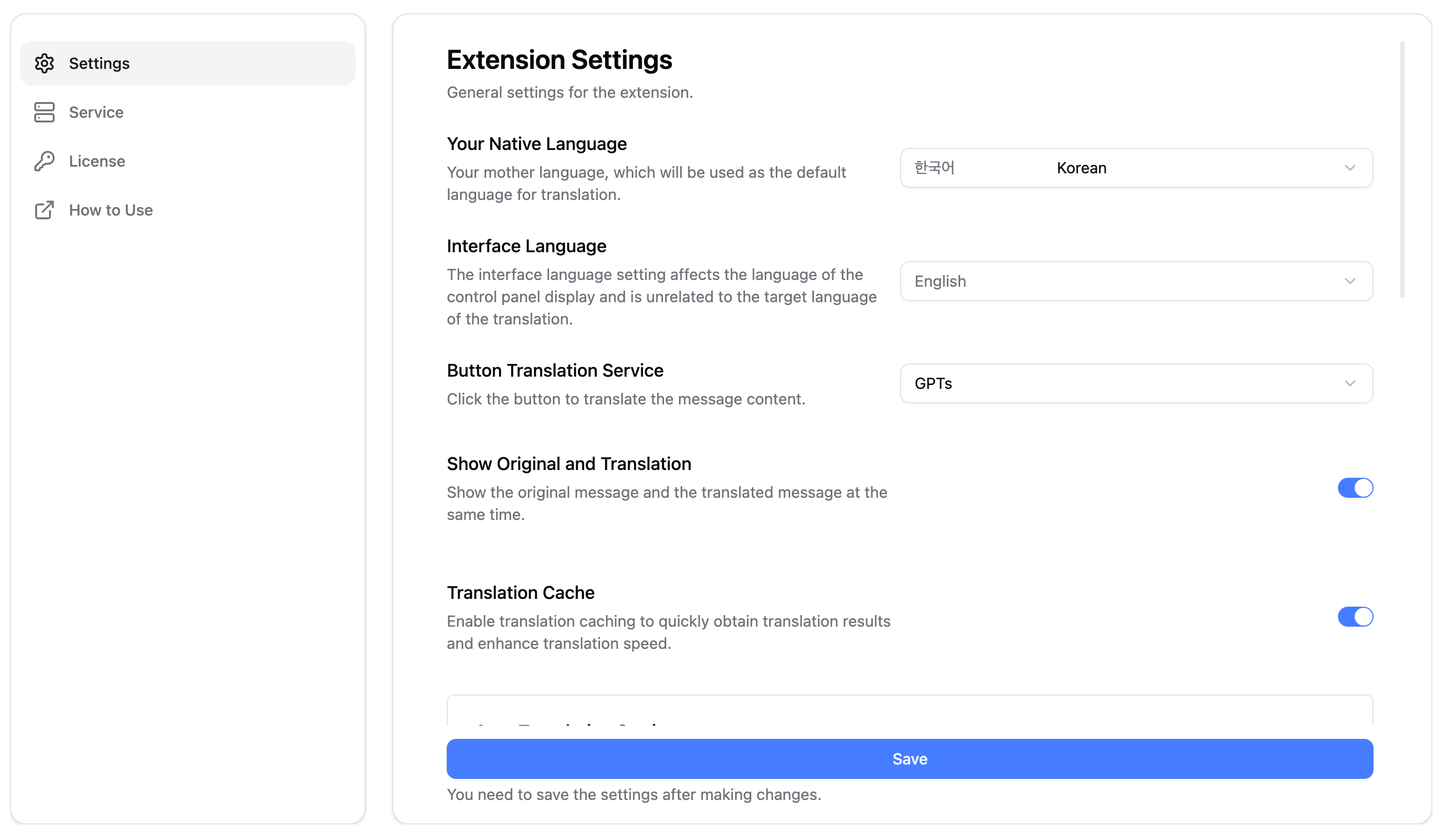Image resolution: width=1448 pixels, height=840 pixels.
Task: Click the gear icon beside Settings
Action: (44, 63)
